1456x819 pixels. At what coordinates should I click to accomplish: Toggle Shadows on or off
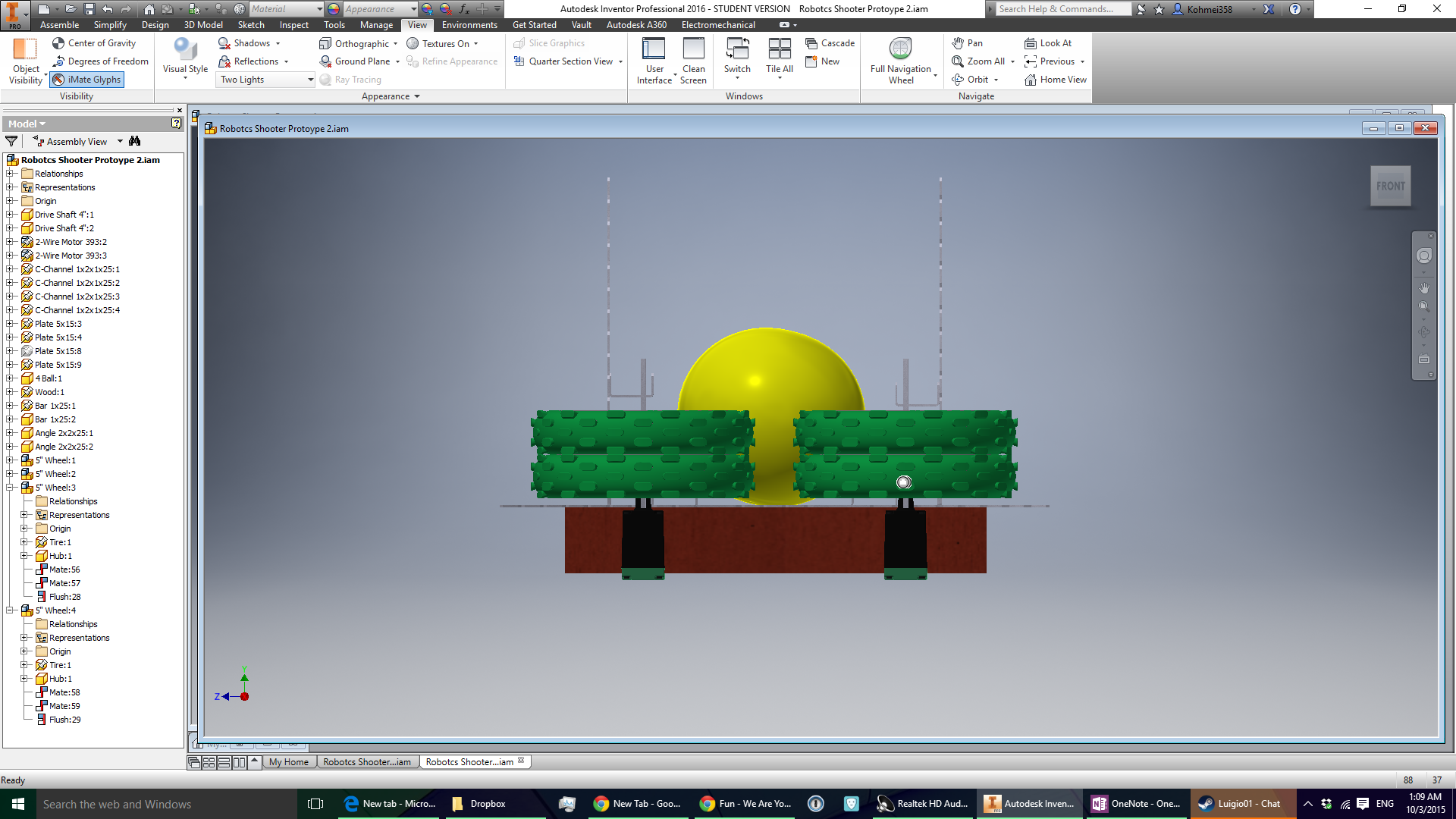(x=244, y=43)
